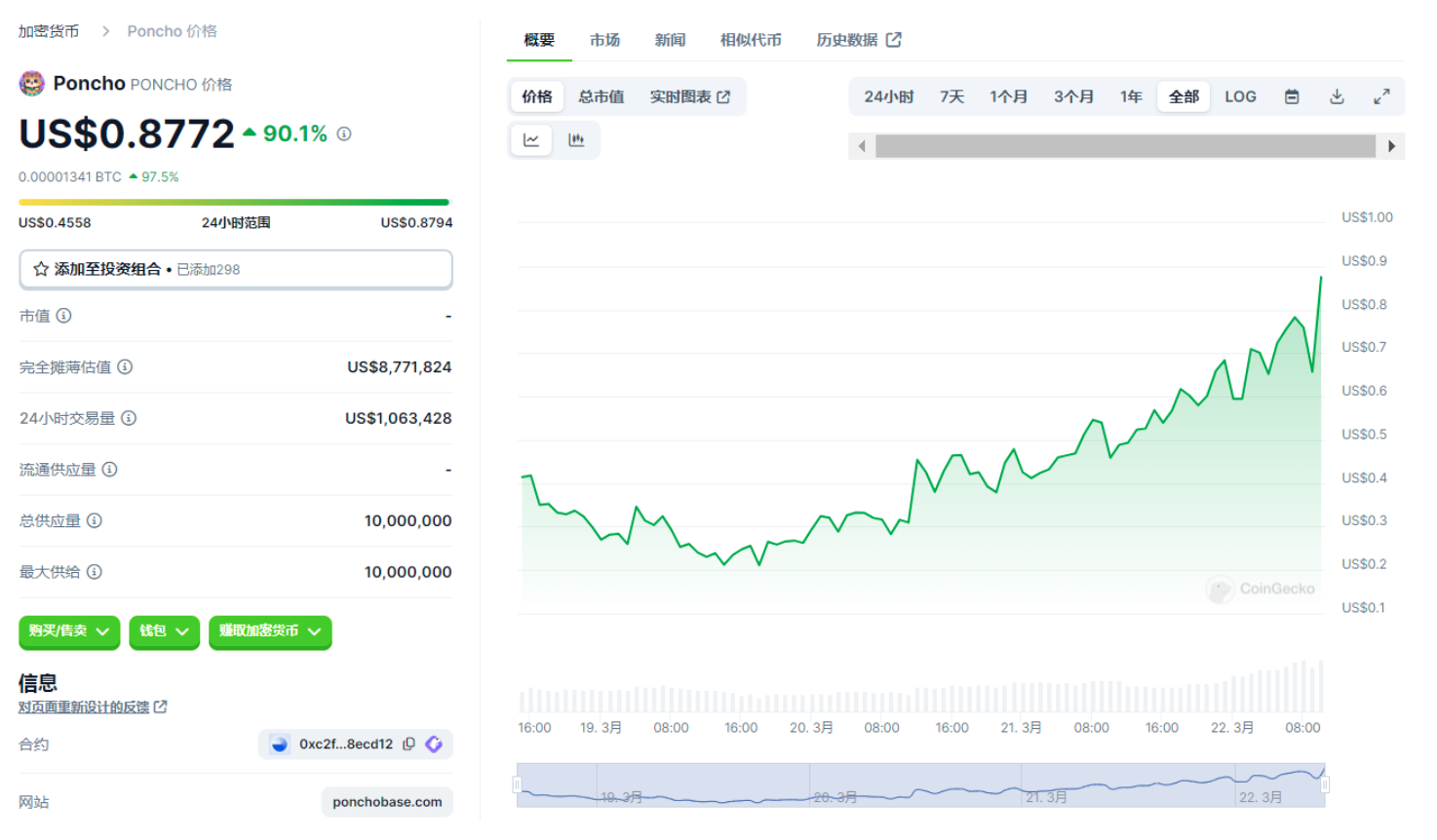Click the Poncho 价格 breadcrumb text
Screen dimensions: 1437x840
coord(173,31)
